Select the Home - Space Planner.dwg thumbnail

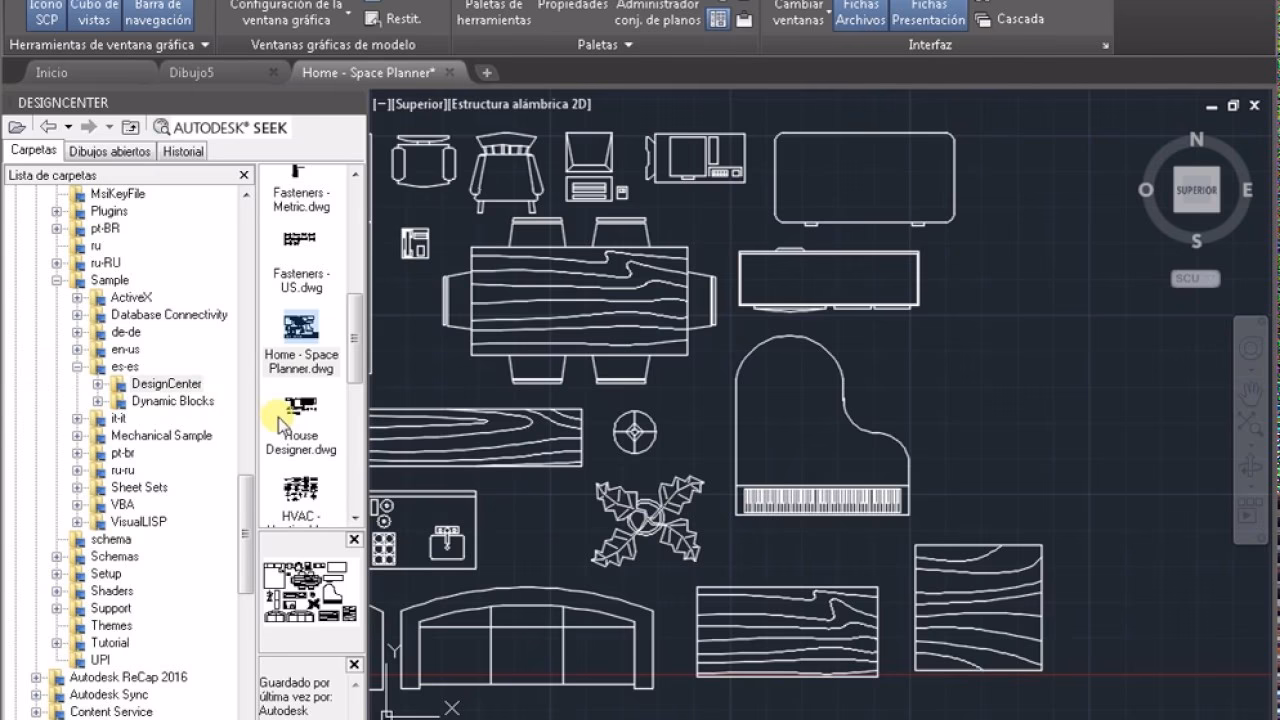coord(300,327)
